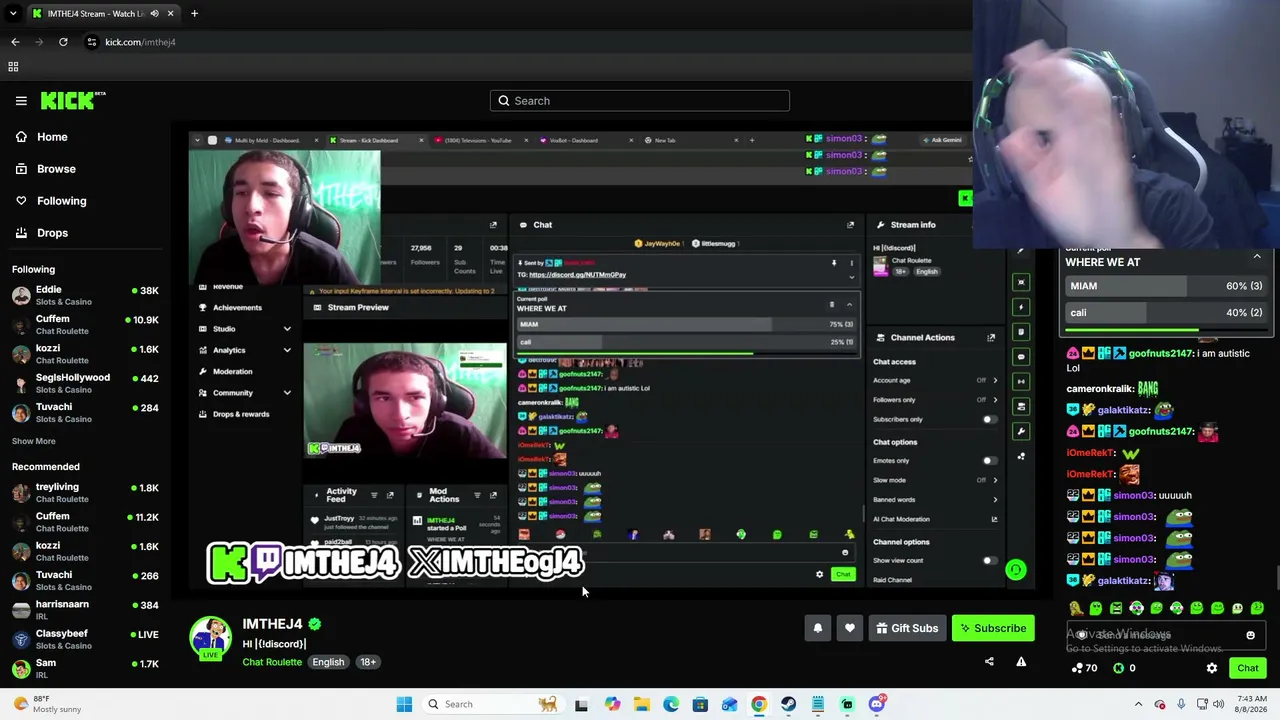
Task: Click the Chat Roulette category link
Action: pos(272,662)
